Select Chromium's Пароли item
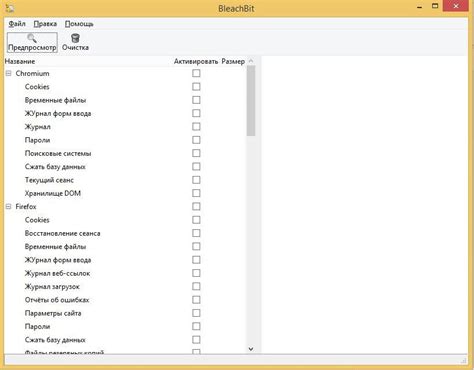Viewport: 474px width, 370px height. [37, 140]
